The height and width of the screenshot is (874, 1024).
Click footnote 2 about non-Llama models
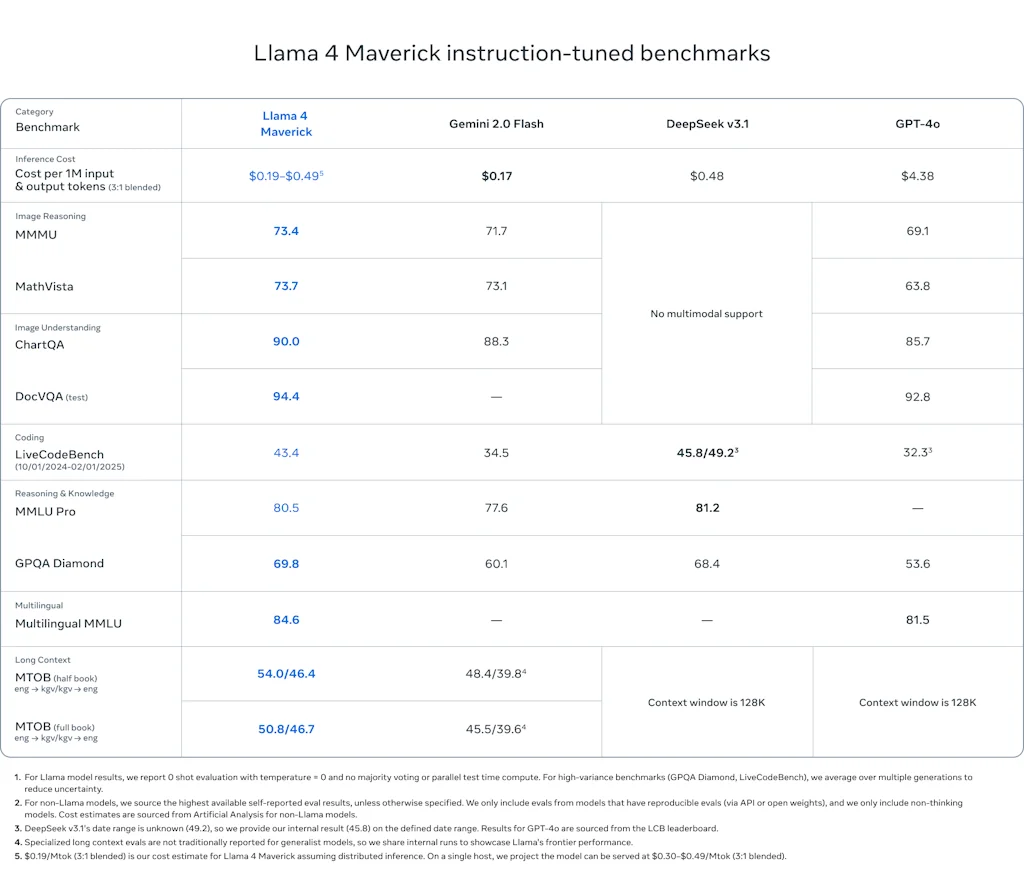[x=488, y=808]
